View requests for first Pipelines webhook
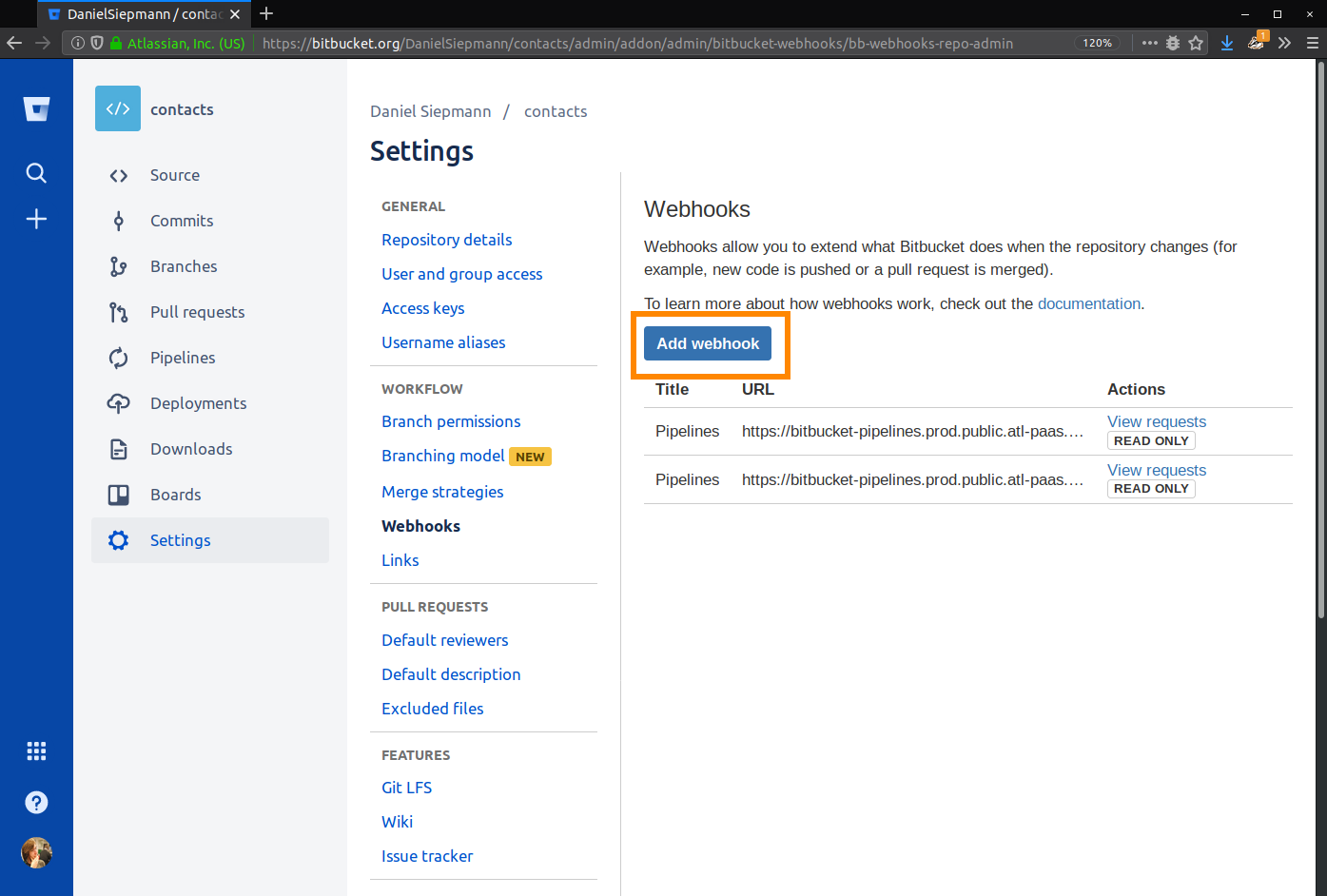Viewport: 1327px width, 896px height. (x=1157, y=421)
